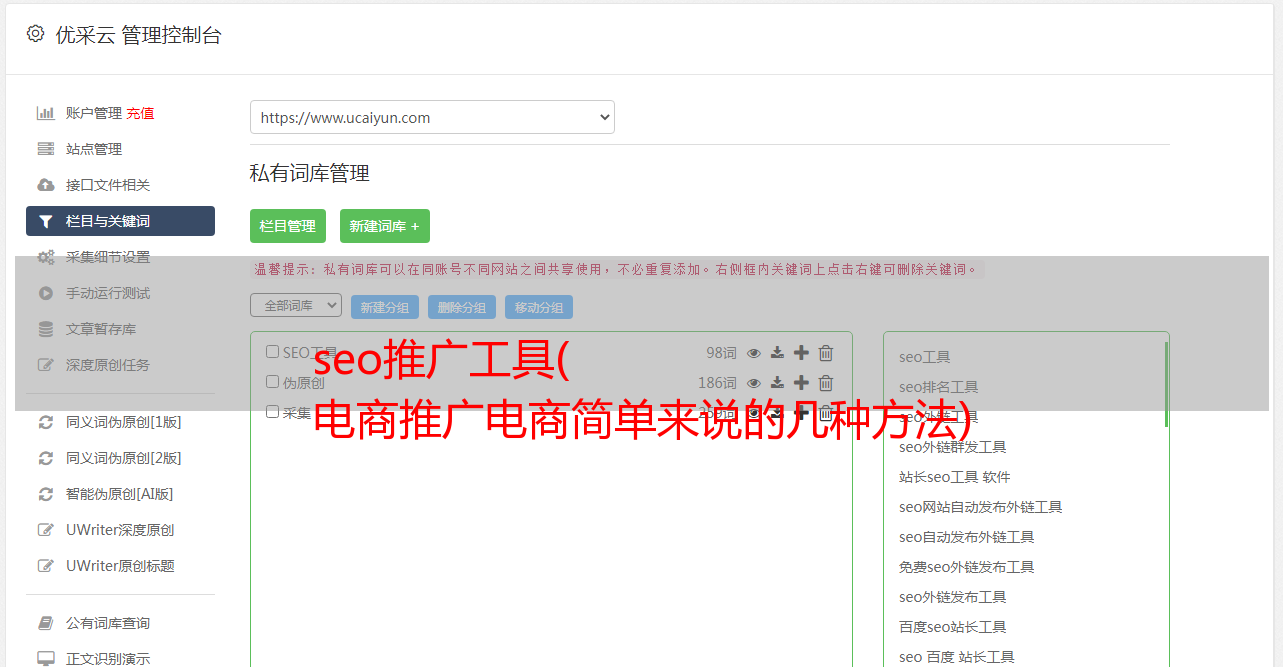The width and height of the screenshot is (1283, 667).
Task: Click the gear icon beside 优采云 管理控制台
Action: pos(36,34)
